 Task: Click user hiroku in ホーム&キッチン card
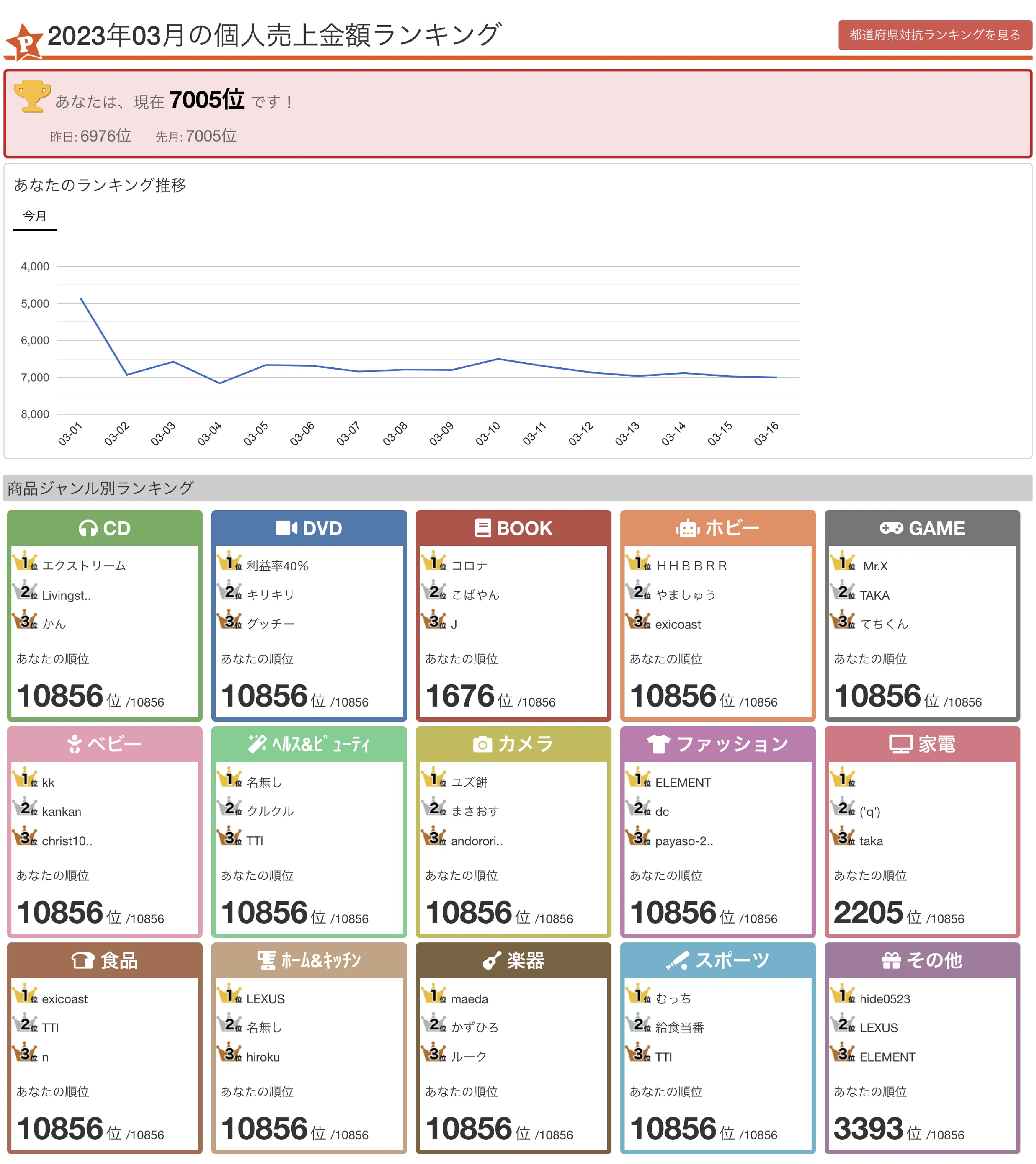point(263,1057)
